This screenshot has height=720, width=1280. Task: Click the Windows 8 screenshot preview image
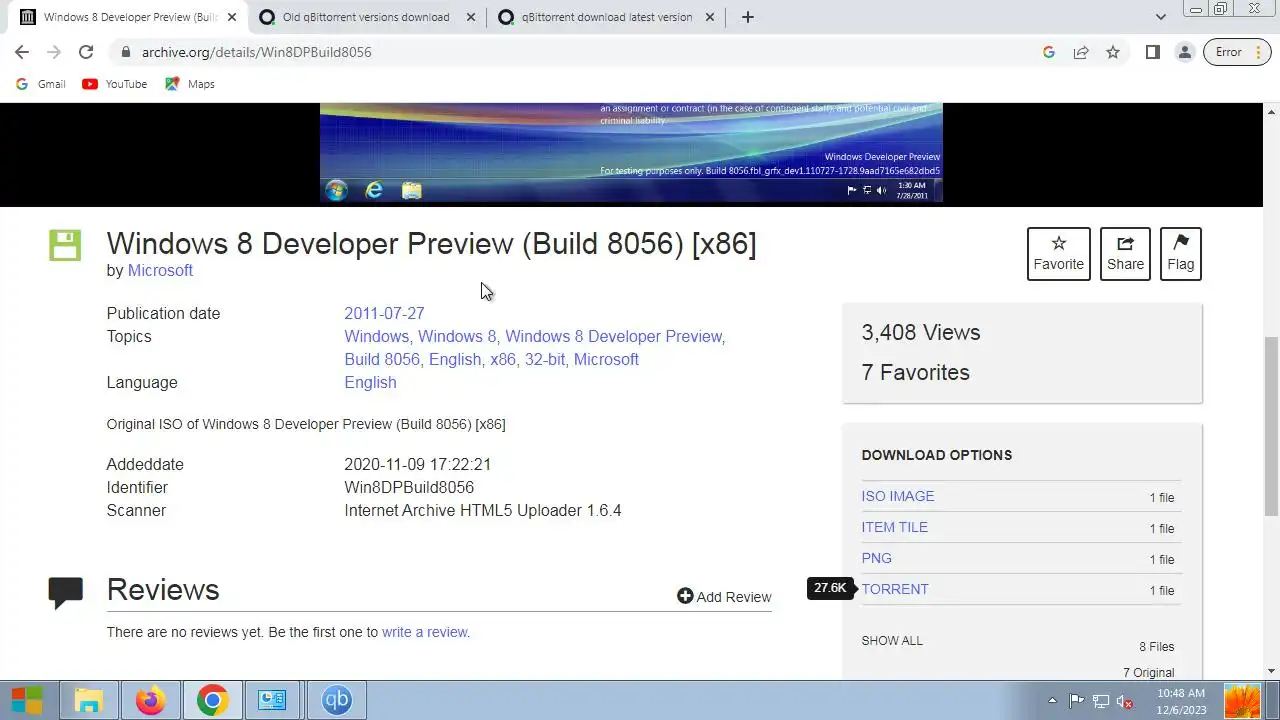tap(631, 153)
